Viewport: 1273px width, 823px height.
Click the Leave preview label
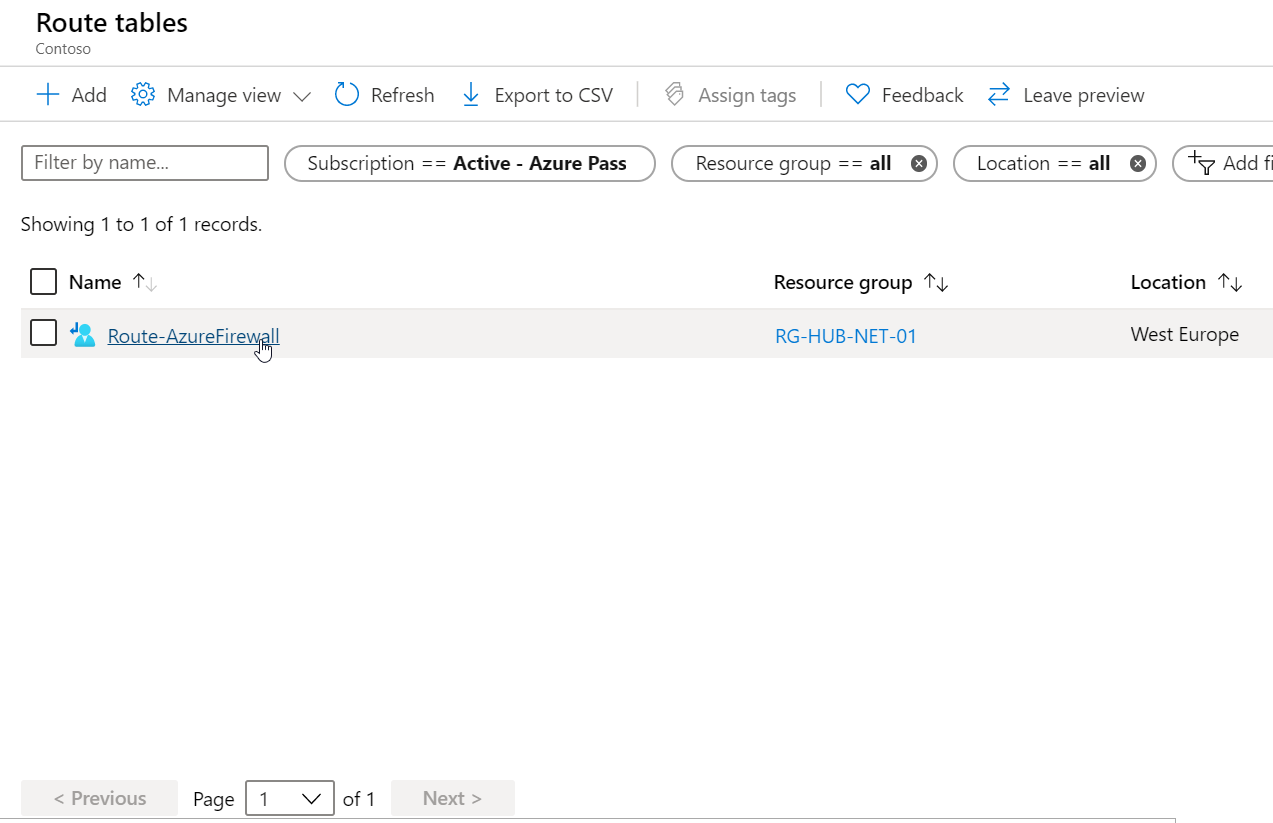(1084, 95)
